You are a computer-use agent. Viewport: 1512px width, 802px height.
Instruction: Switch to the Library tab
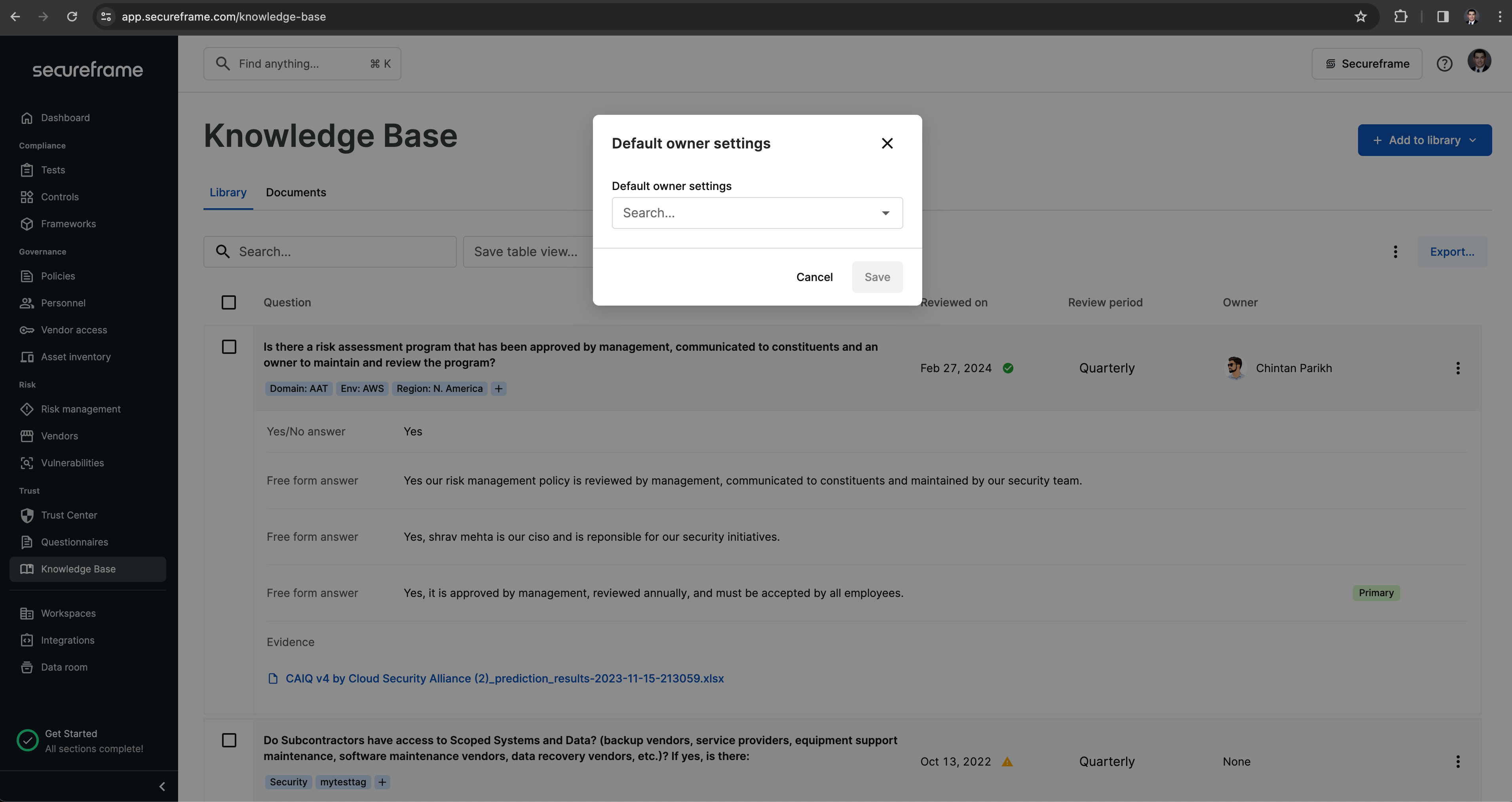[228, 193]
